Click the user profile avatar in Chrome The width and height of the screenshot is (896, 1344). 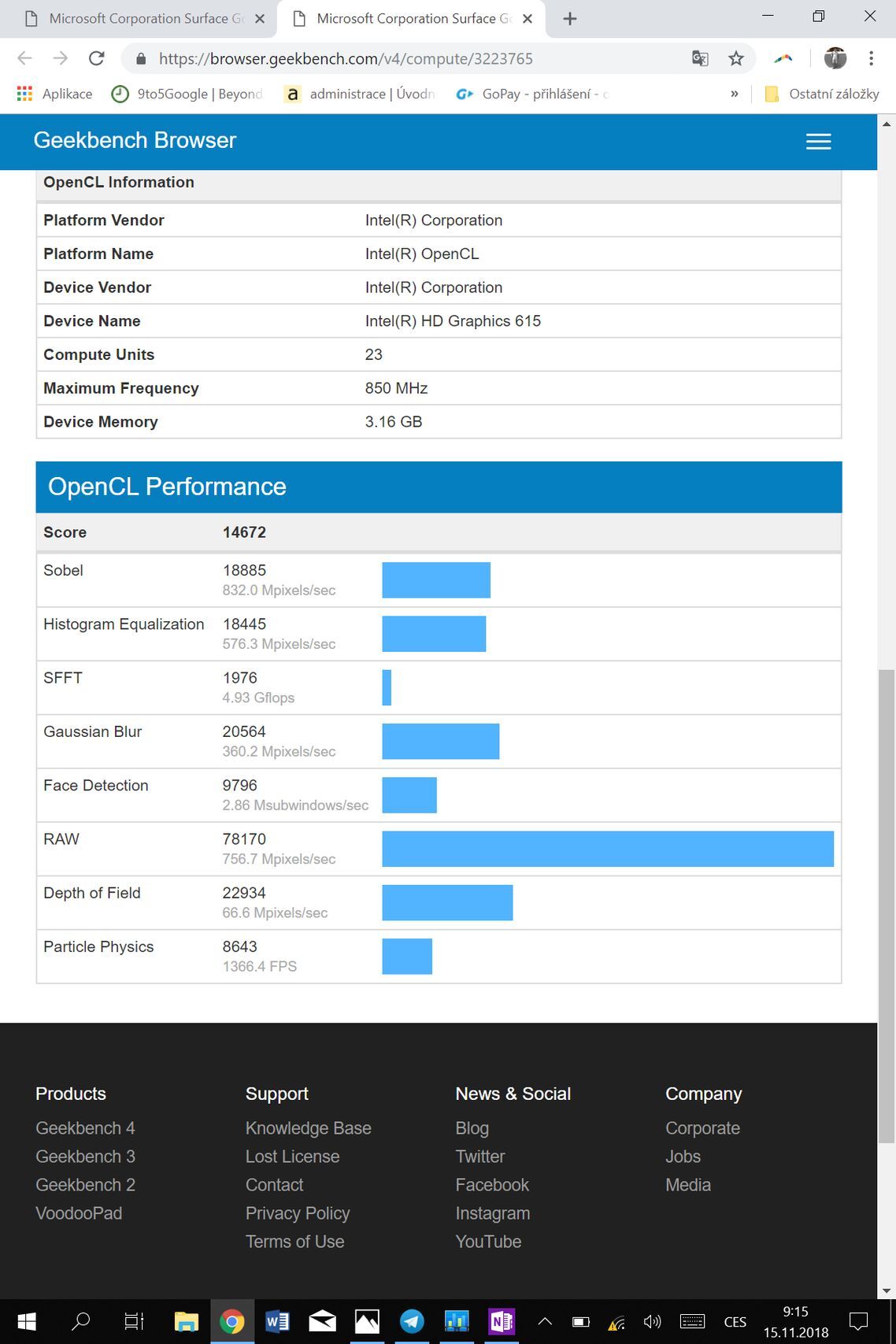coord(835,58)
